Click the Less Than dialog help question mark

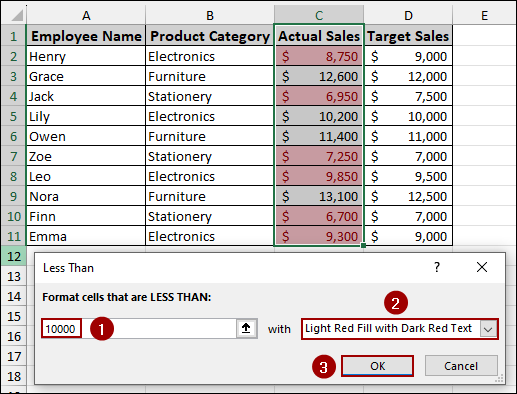pyautogui.click(x=437, y=267)
